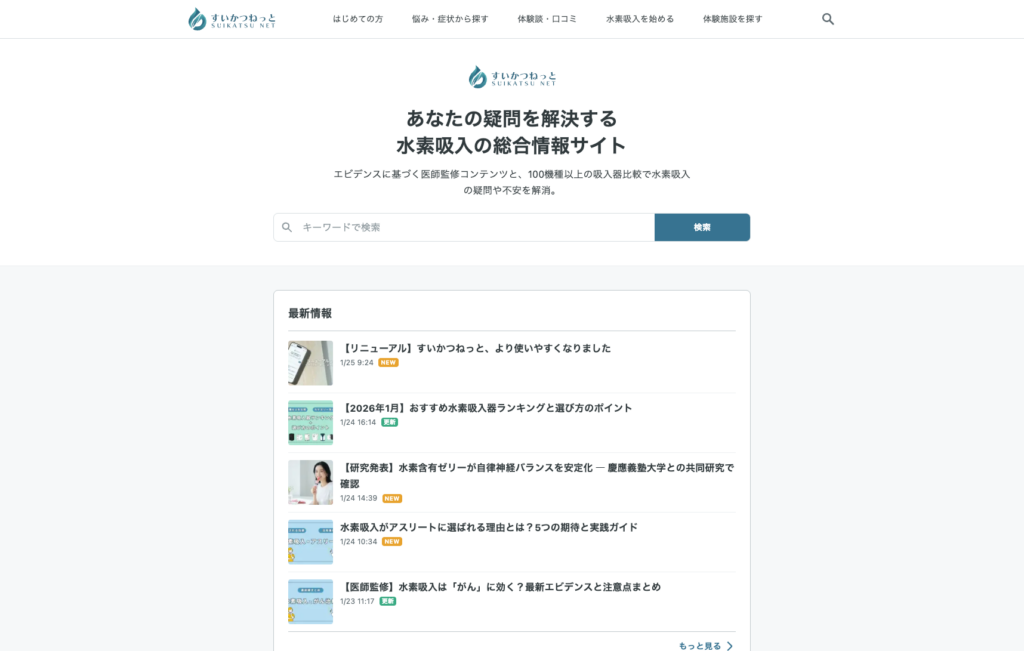This screenshot has width=1024, height=651.
Task: Click the smartphone thumbnail of renewal post
Action: point(310,363)
